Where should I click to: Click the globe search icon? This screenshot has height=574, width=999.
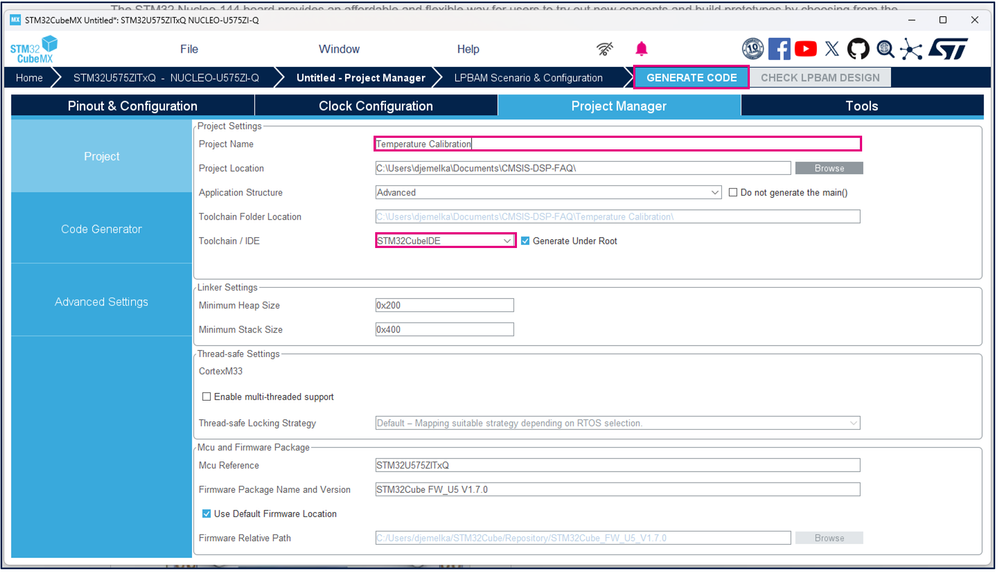coord(885,49)
